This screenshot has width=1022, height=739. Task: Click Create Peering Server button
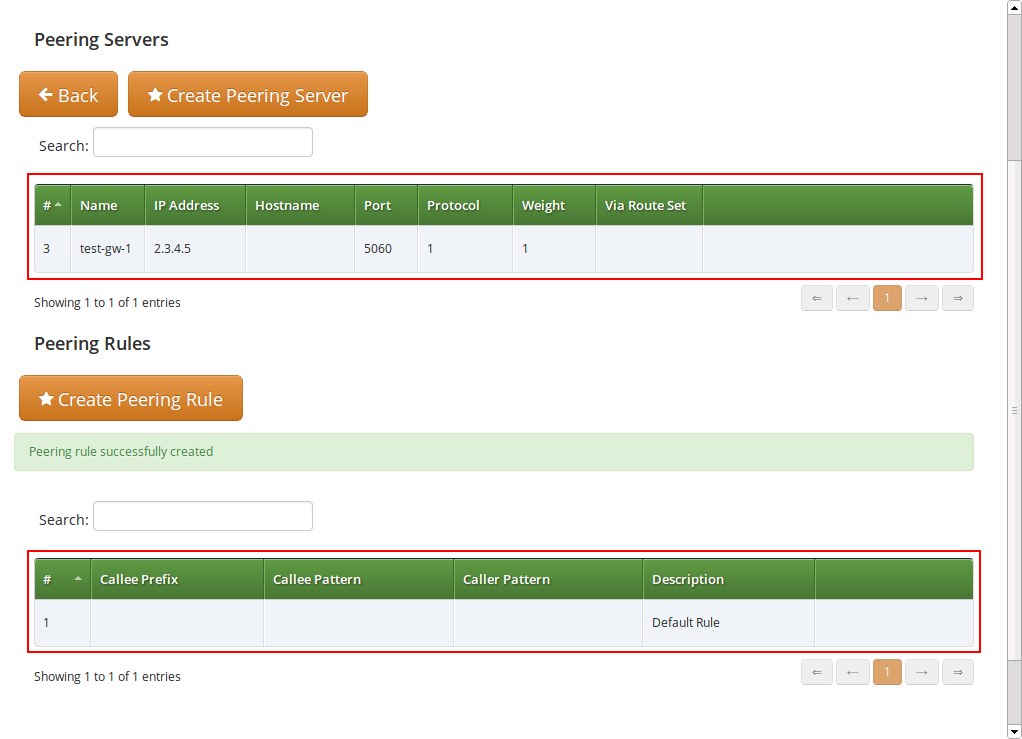(x=248, y=94)
